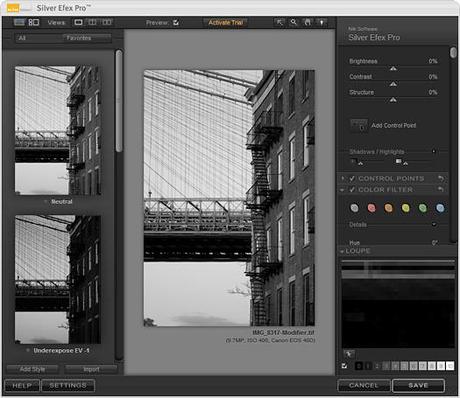This screenshot has height=398, width=460.
Task: Reset the Control Points section
Action: [x=441, y=179]
